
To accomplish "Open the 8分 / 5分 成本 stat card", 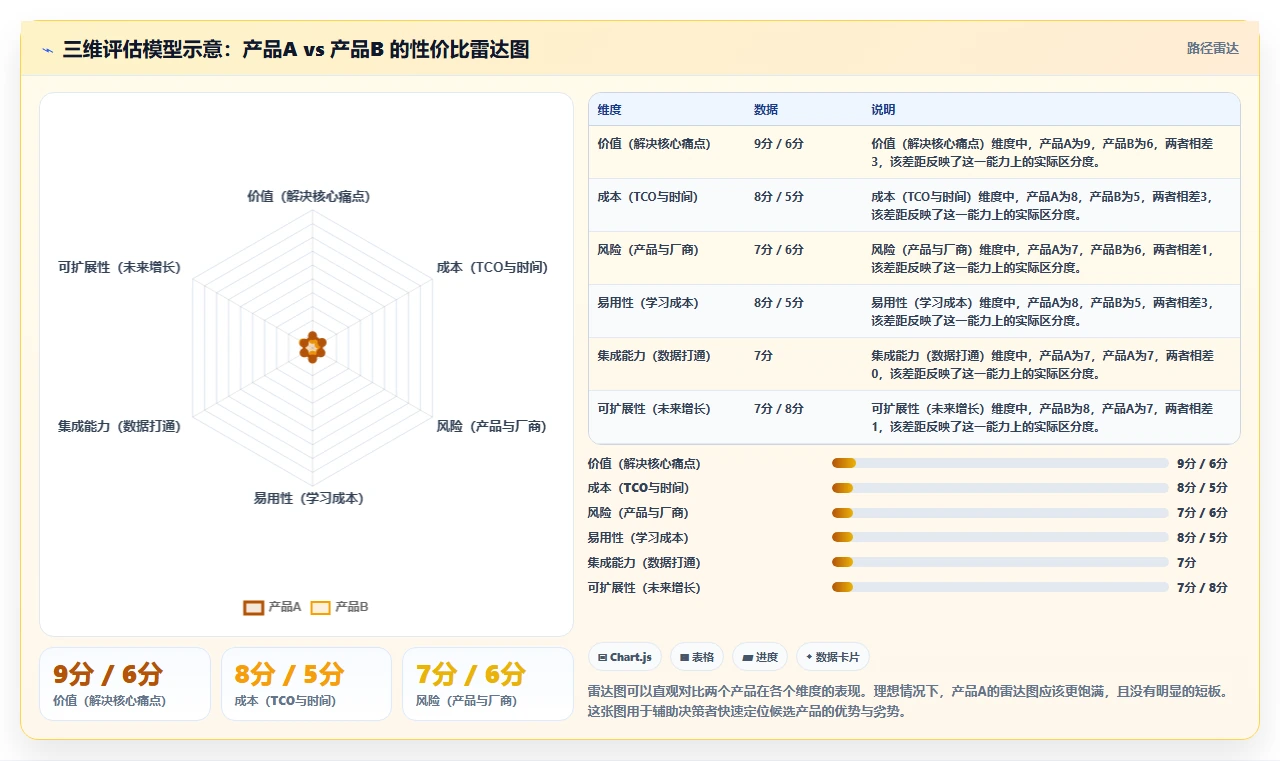I will 306,684.
